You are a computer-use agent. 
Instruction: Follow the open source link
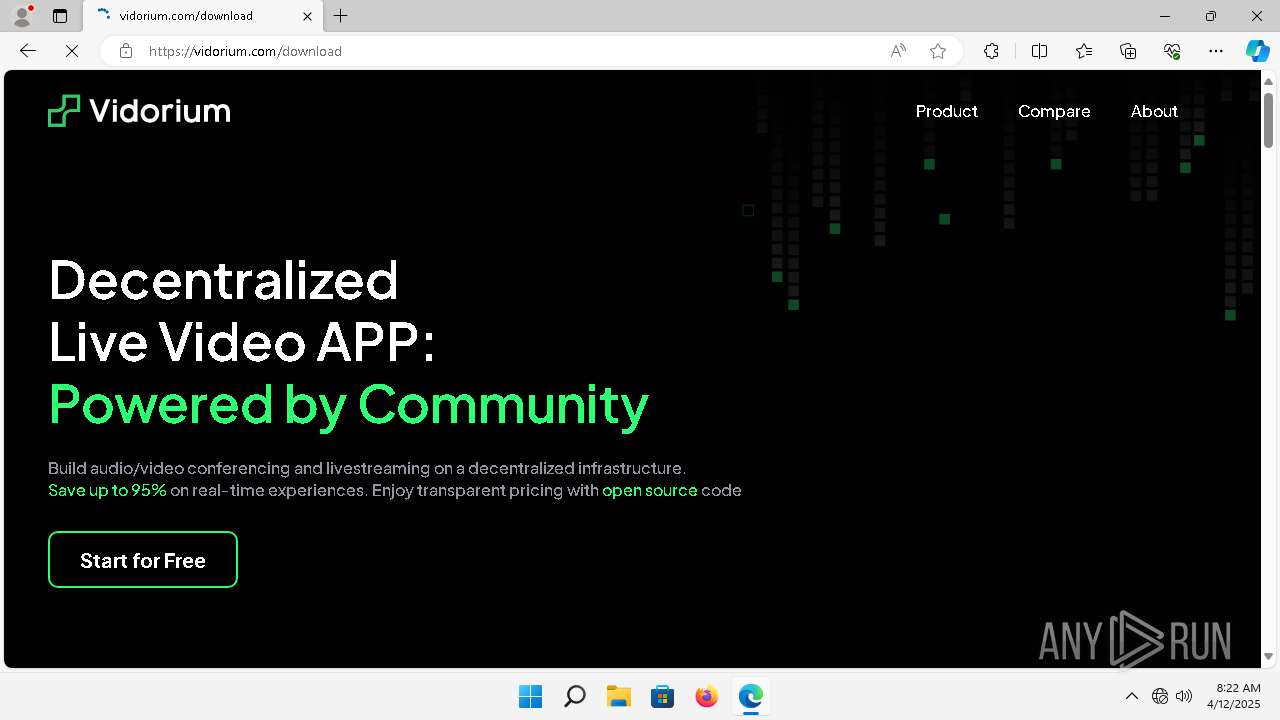tap(649, 490)
